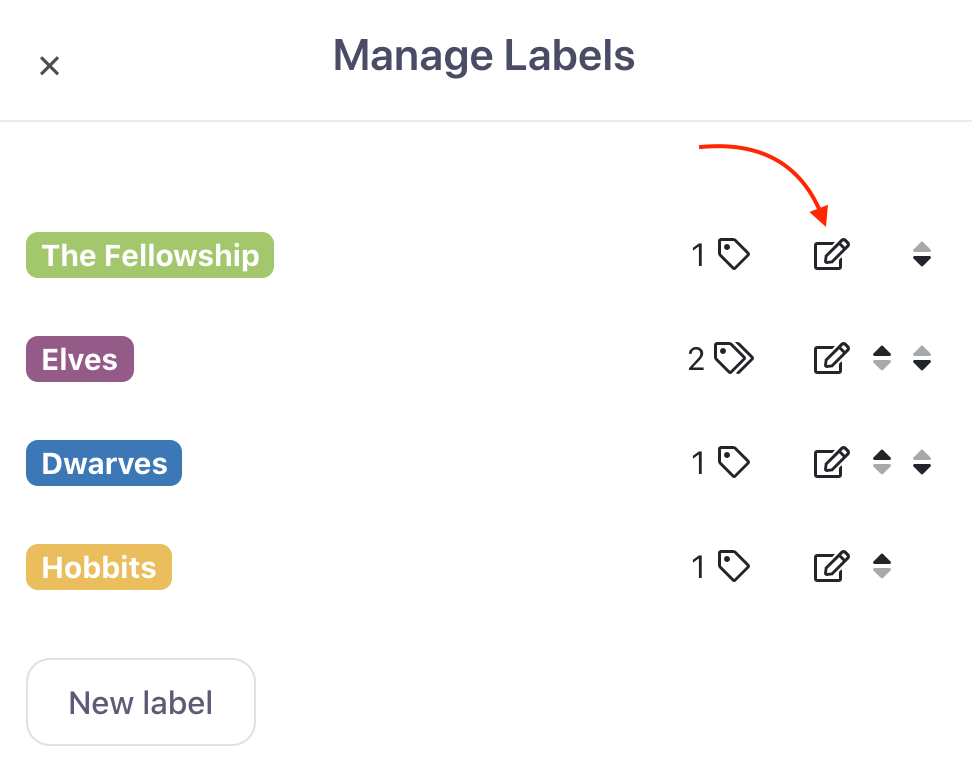Move the Elves label up
This screenshot has width=972, height=782.
coord(881,358)
